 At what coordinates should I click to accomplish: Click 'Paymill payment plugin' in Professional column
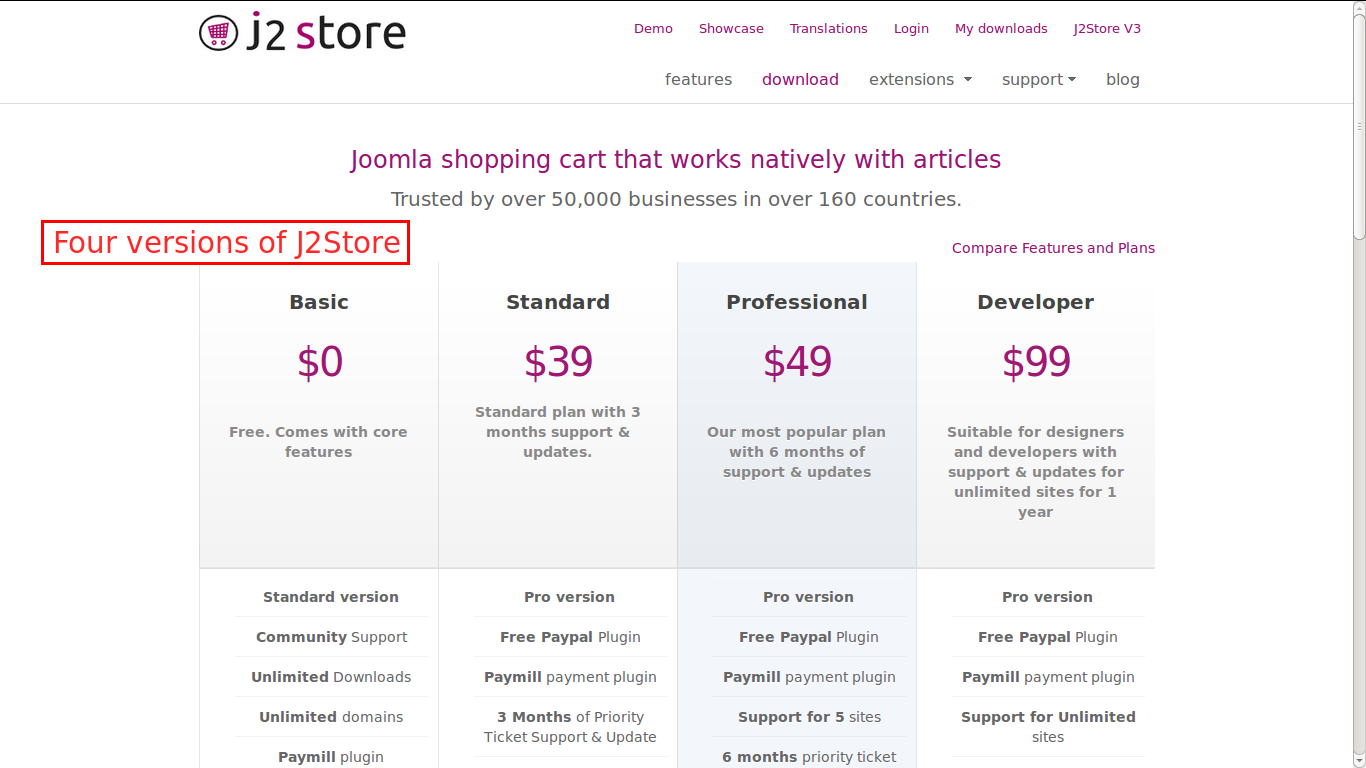pos(809,677)
